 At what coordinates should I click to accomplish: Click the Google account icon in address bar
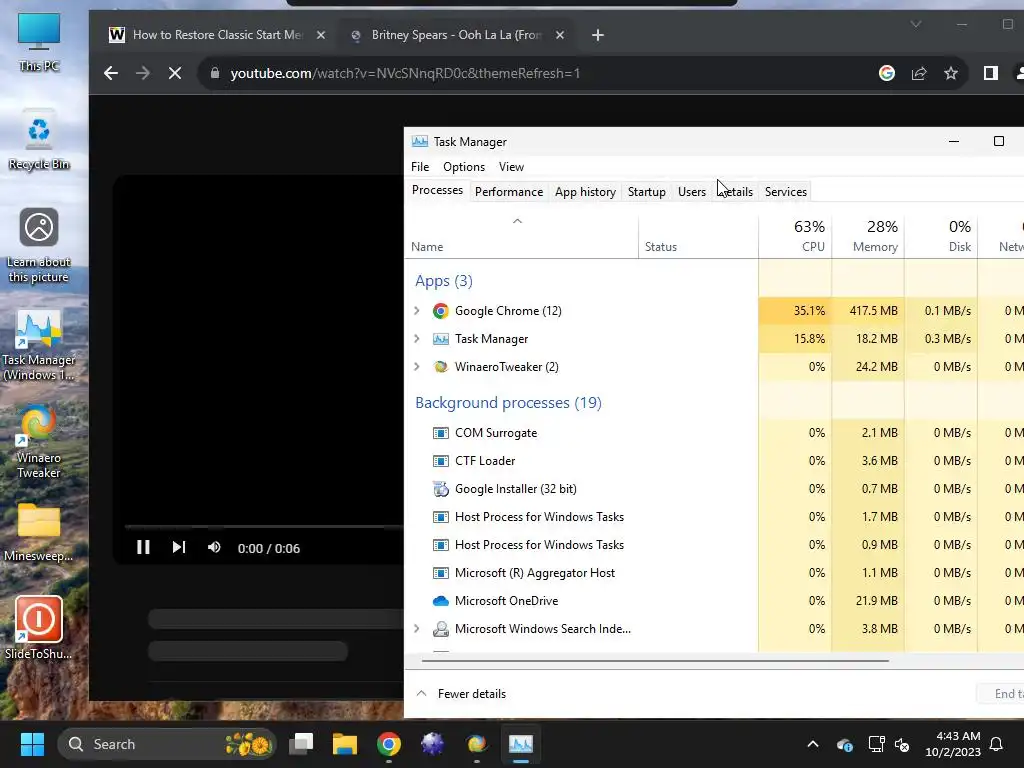pos(886,73)
